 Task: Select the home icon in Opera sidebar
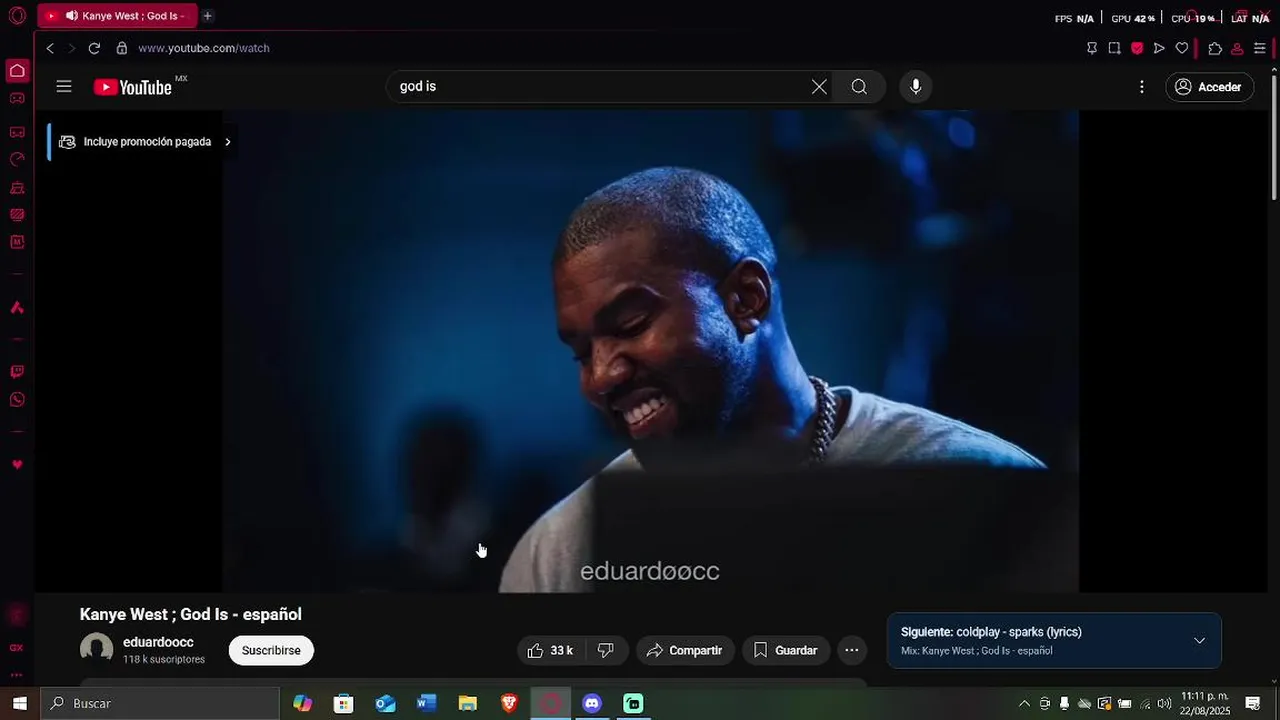pyautogui.click(x=17, y=71)
